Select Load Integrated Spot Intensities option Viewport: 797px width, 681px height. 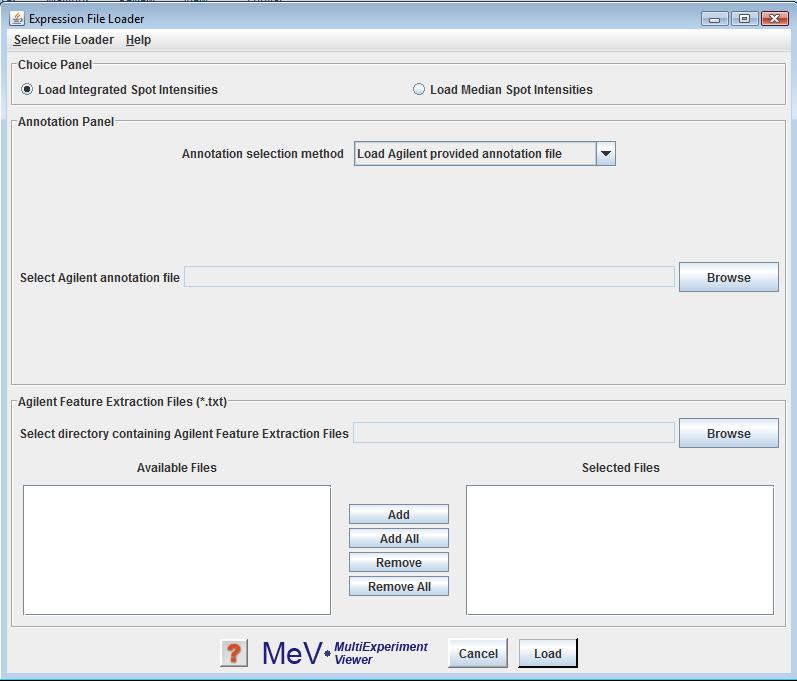tap(27, 90)
